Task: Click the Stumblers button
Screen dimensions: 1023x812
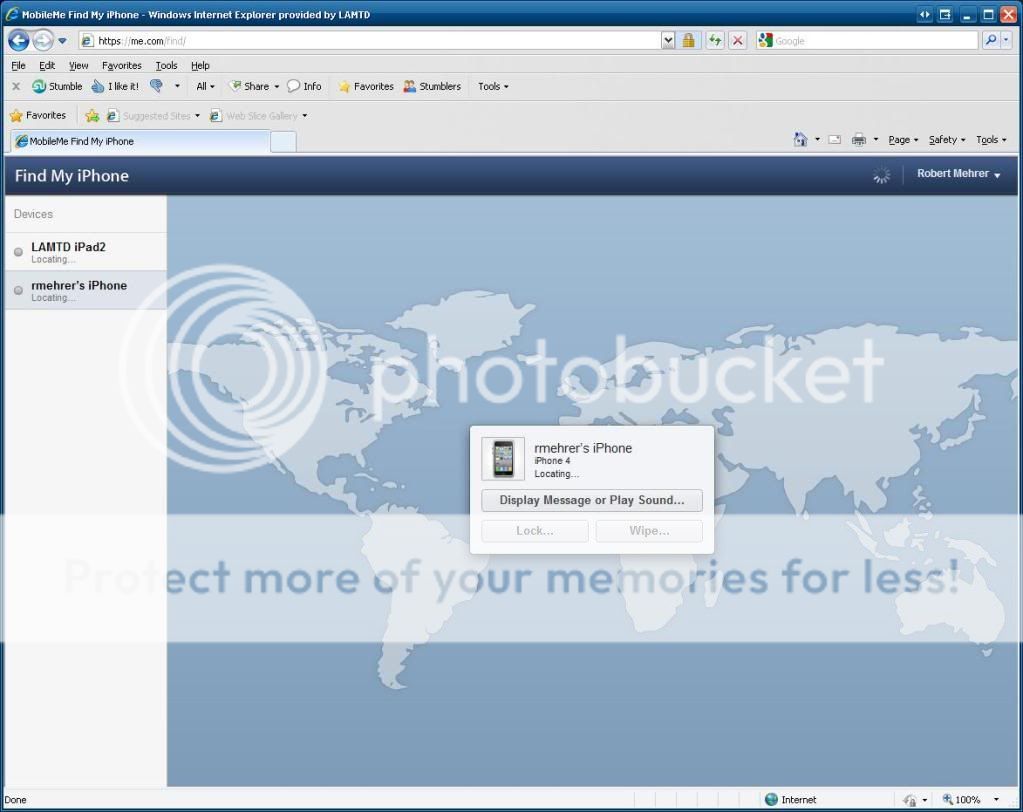Action: tap(433, 86)
